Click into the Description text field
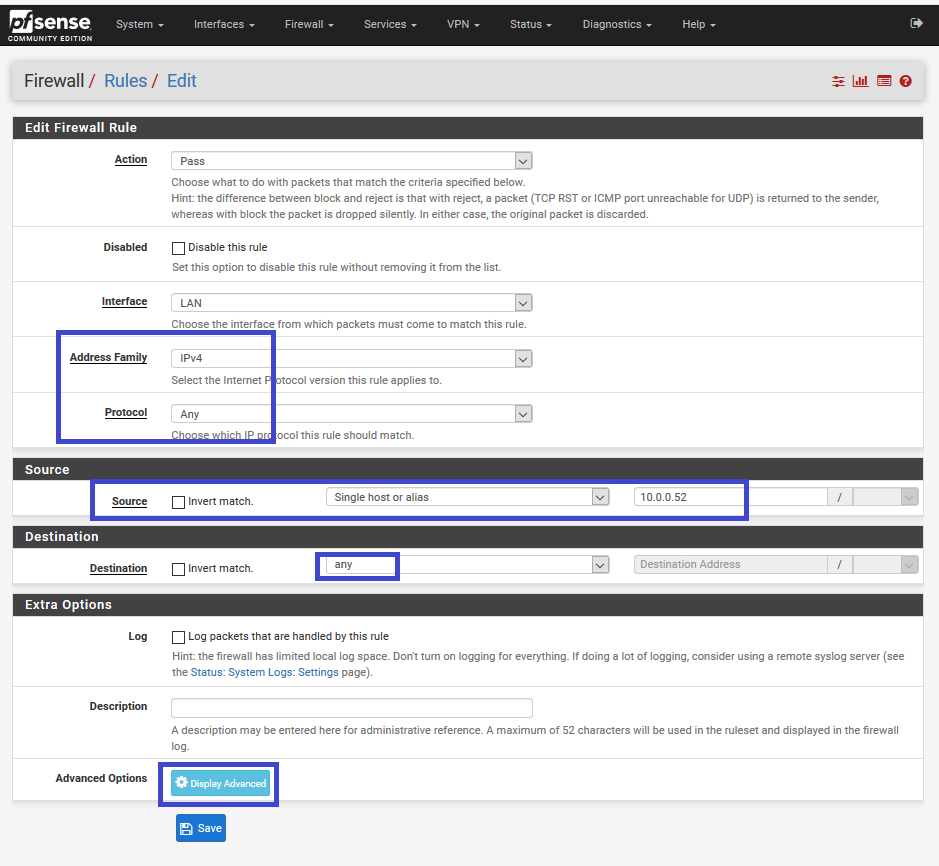The height and width of the screenshot is (866, 939). click(352, 707)
